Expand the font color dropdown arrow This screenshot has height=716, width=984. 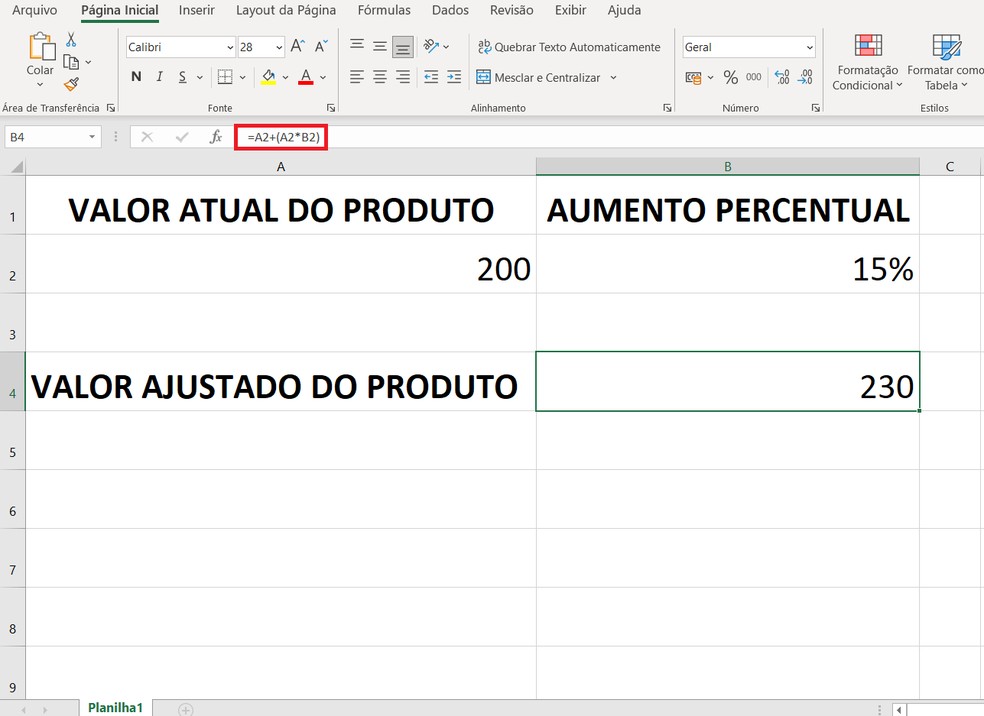click(323, 77)
